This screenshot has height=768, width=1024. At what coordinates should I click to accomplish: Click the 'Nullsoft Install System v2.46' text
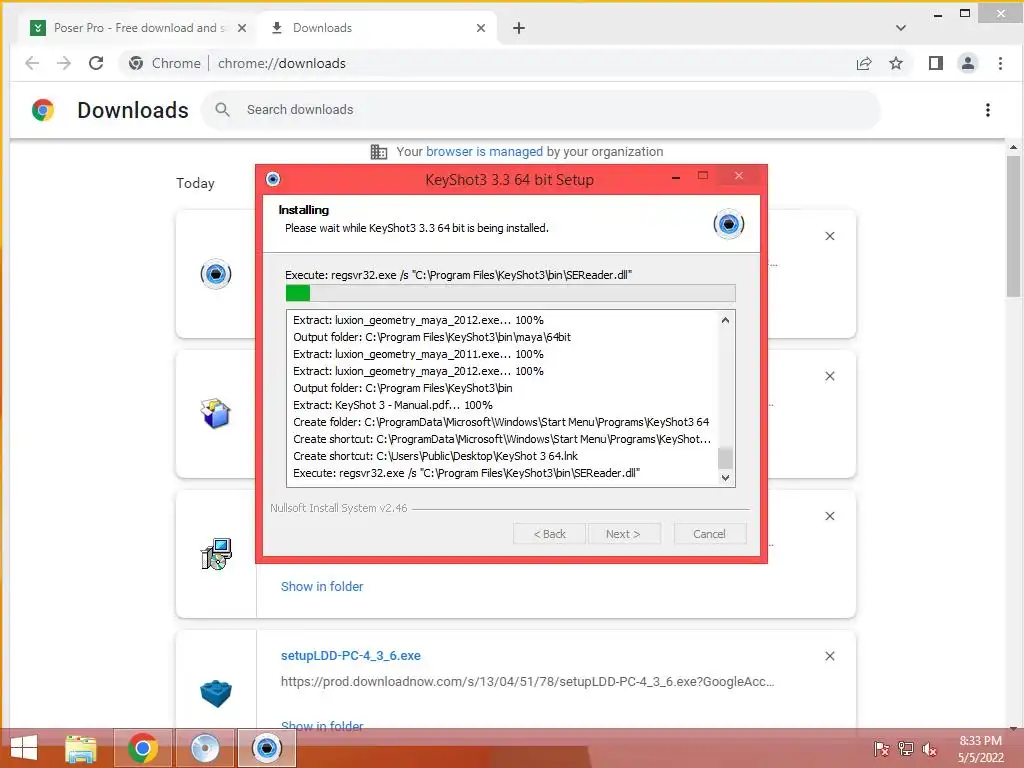[x=339, y=508]
